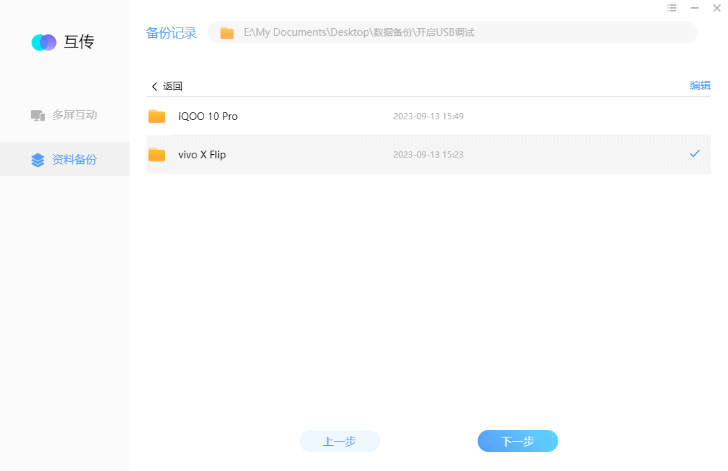Toggle the vivo X Flip checkmark
Screen dimensions: 728x471
pos(695,154)
